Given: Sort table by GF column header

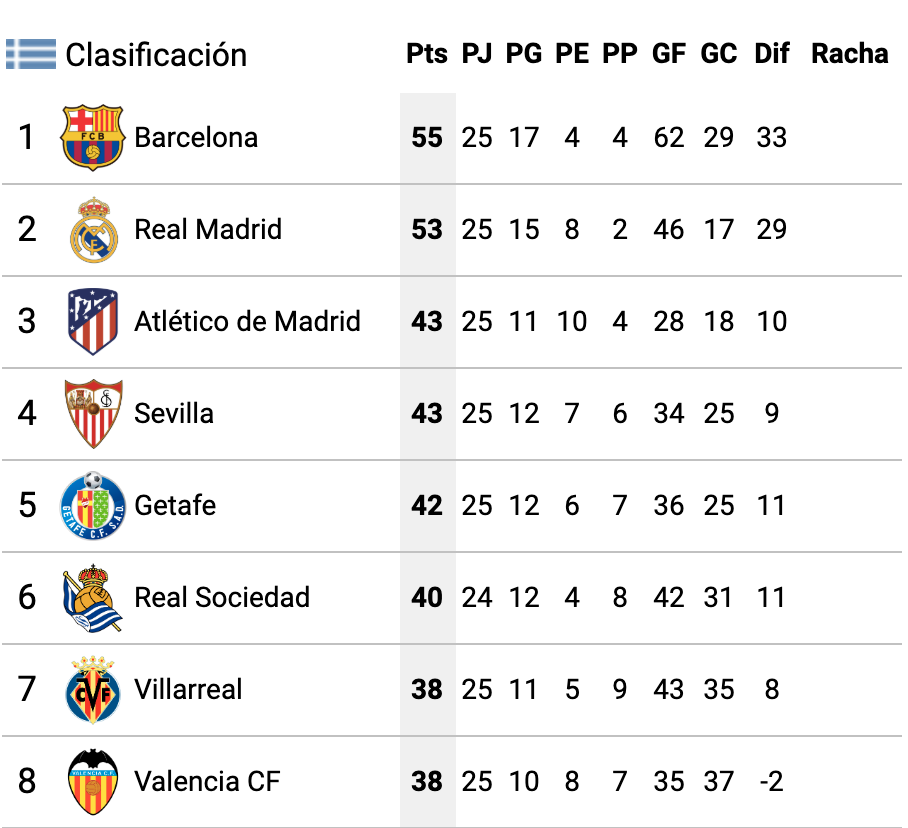Looking at the screenshot, I should [x=669, y=53].
